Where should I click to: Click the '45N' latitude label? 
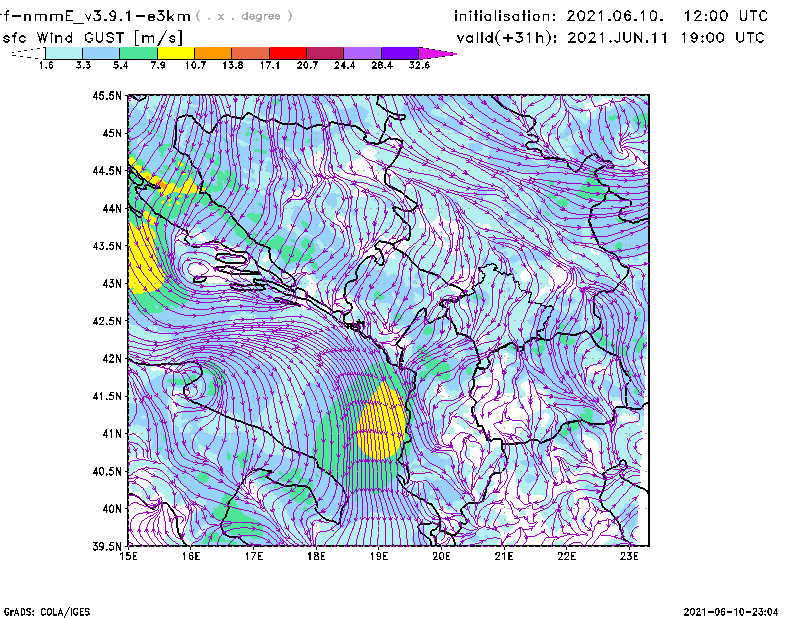[x=112, y=133]
